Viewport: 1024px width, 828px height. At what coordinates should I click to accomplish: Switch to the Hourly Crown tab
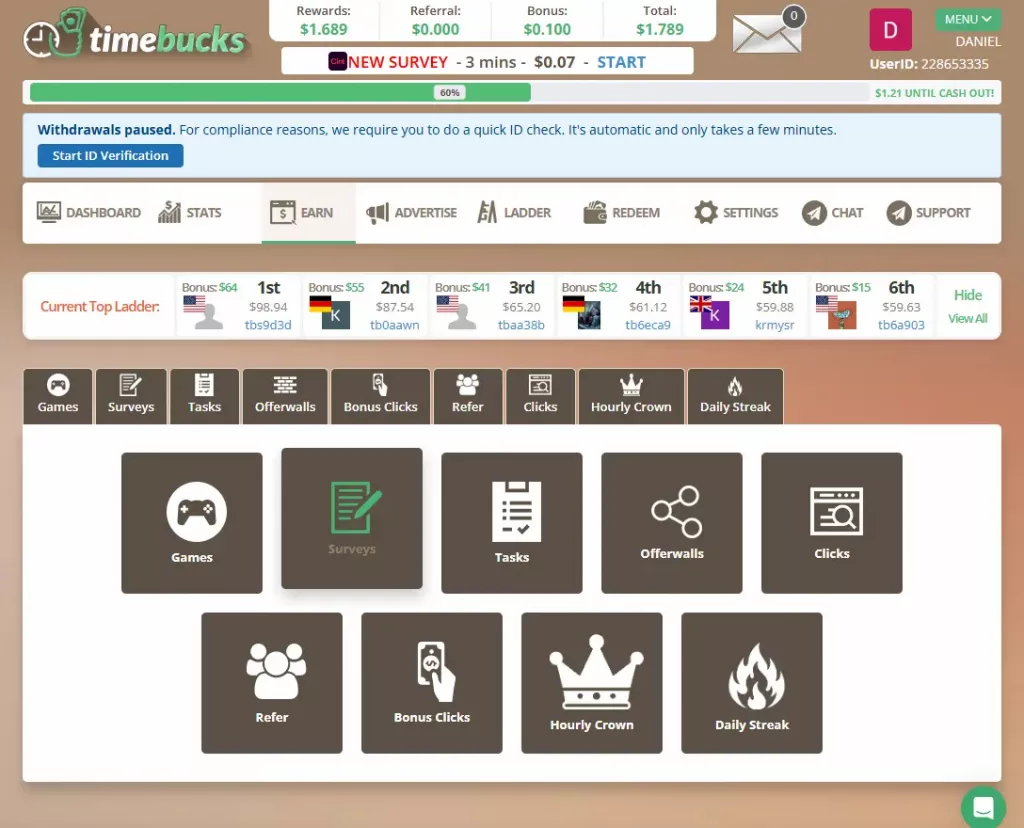pyautogui.click(x=631, y=396)
